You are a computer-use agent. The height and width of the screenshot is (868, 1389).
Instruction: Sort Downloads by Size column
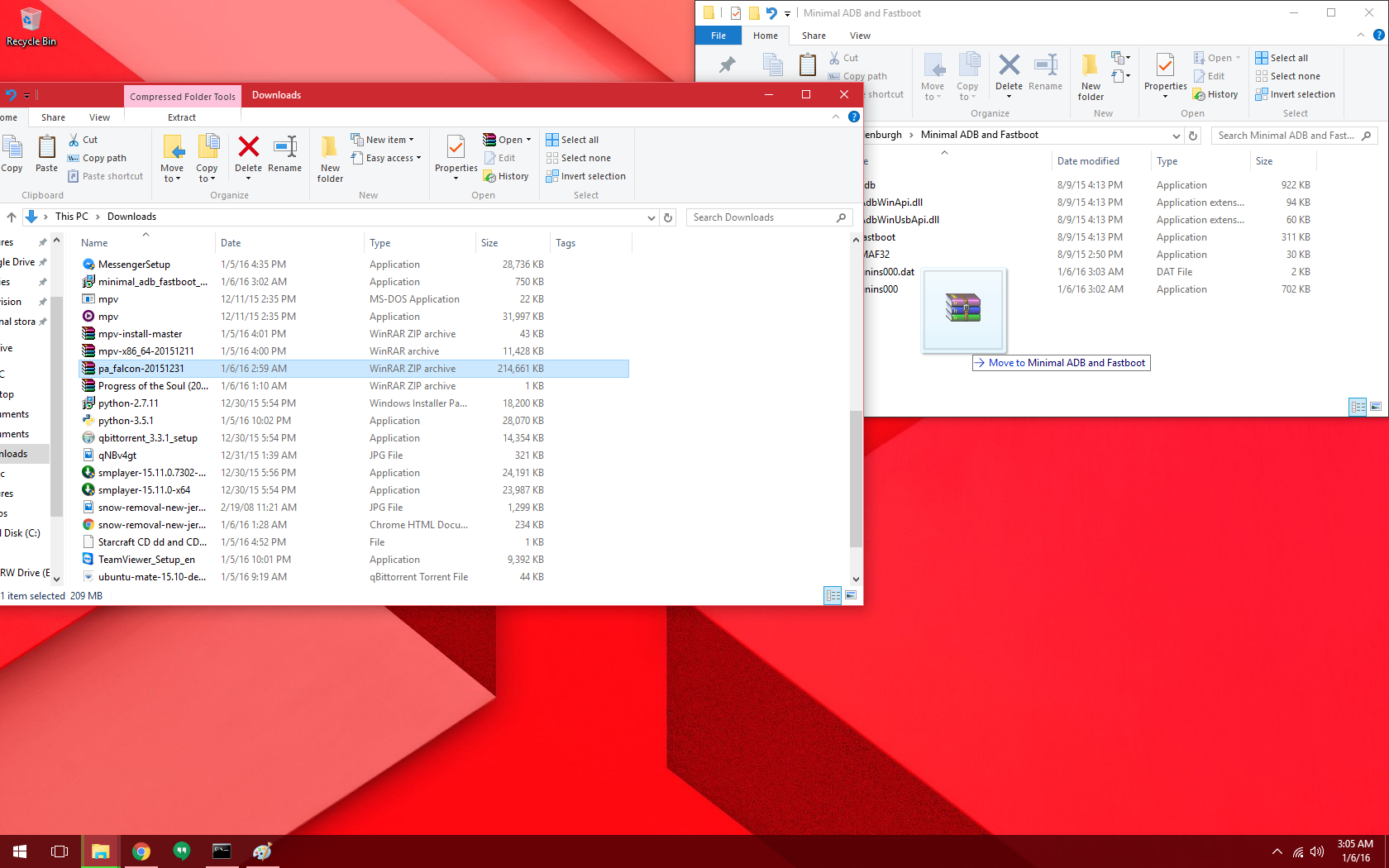[x=513, y=243]
